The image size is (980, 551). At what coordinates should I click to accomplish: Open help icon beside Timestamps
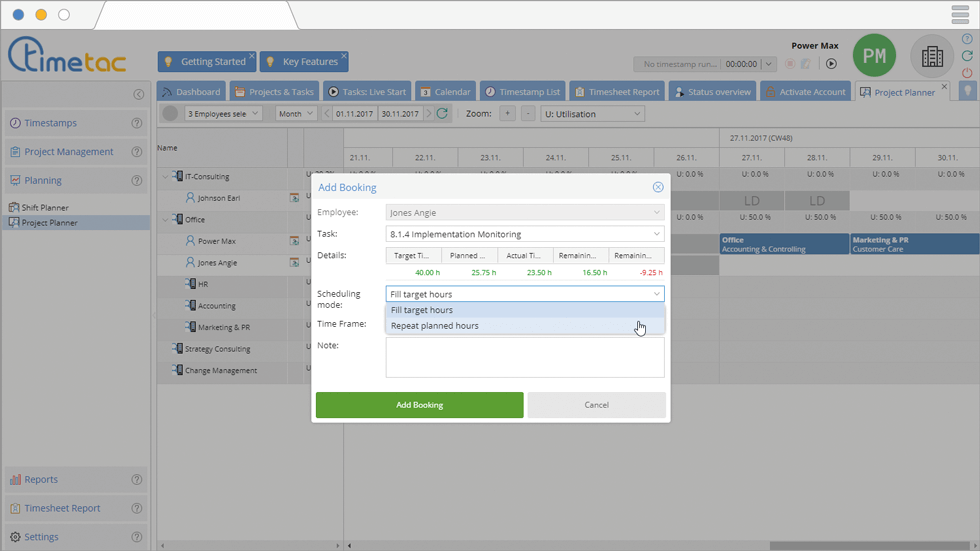point(137,124)
